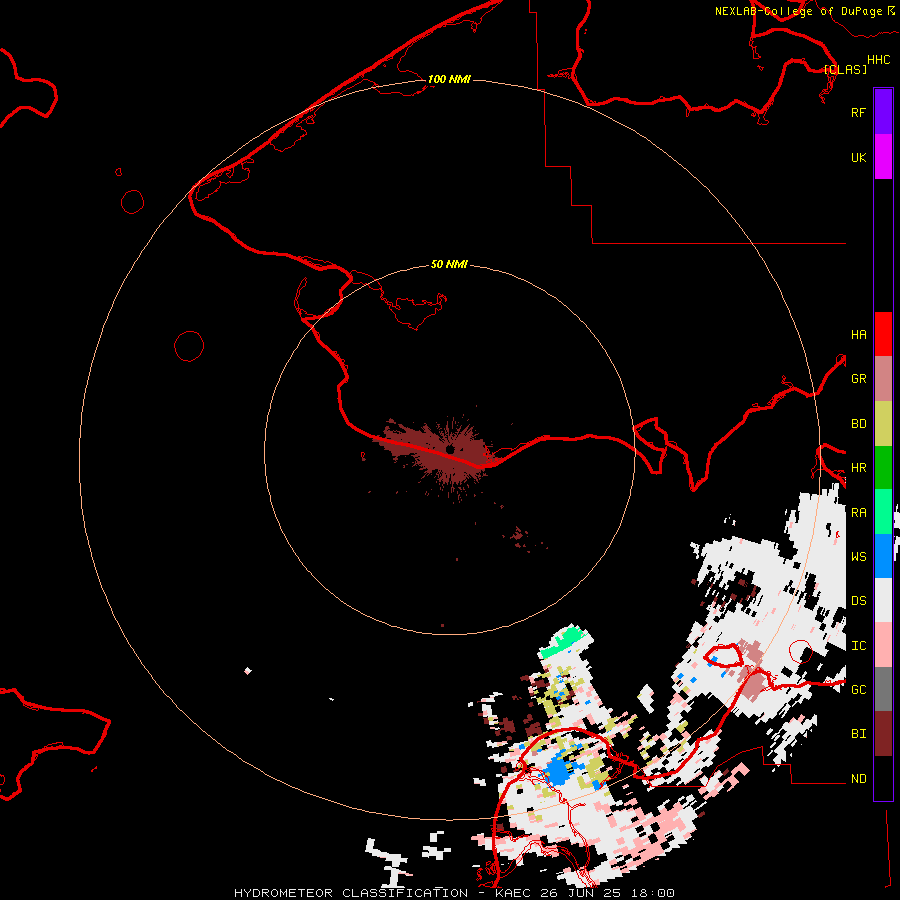Click the RA light green swatch
Image resolution: width=900 pixels, height=900 pixels.
pyautogui.click(x=883, y=512)
